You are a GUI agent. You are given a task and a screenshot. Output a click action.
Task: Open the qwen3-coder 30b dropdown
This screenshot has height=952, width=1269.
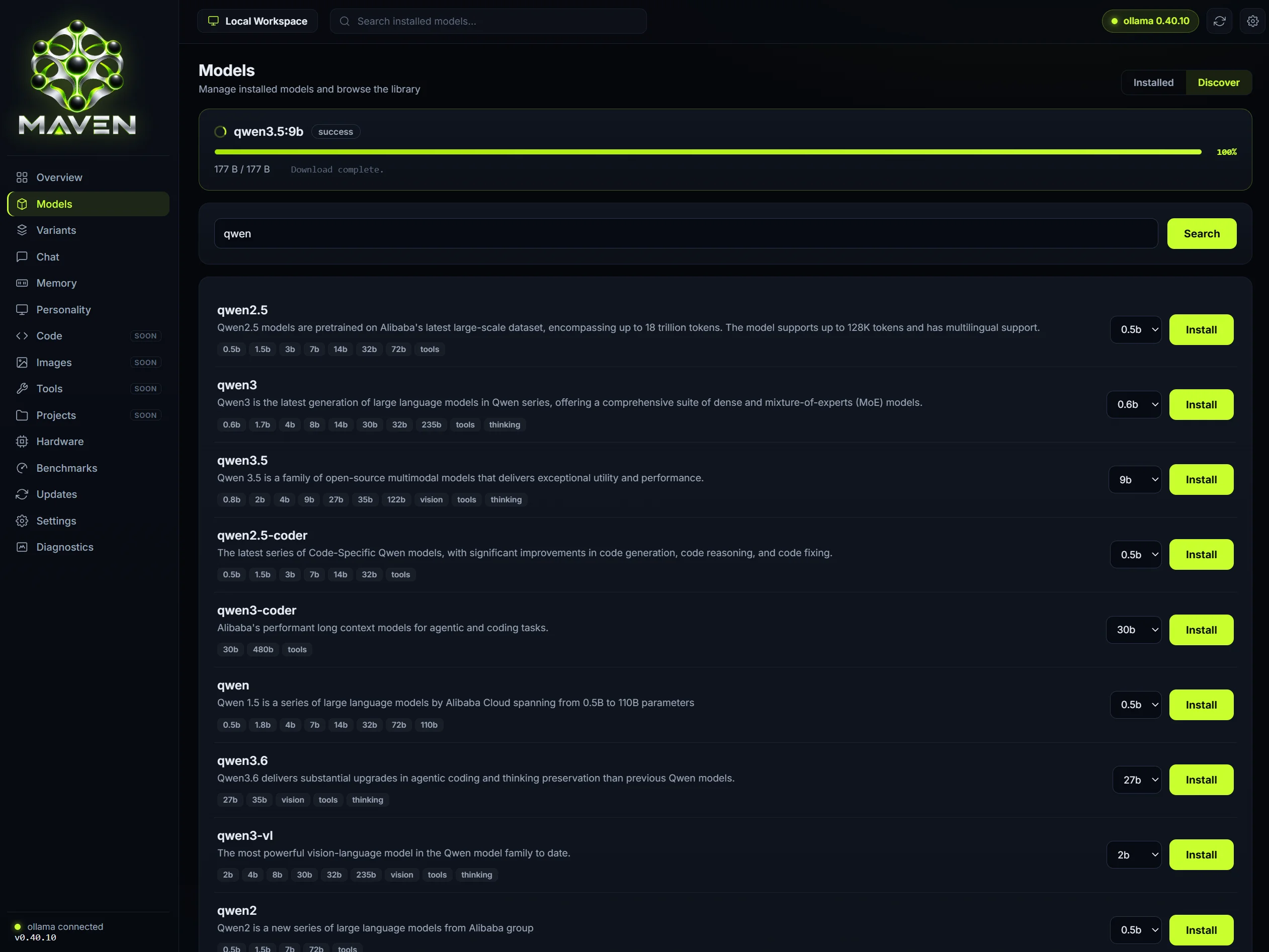[1134, 630]
